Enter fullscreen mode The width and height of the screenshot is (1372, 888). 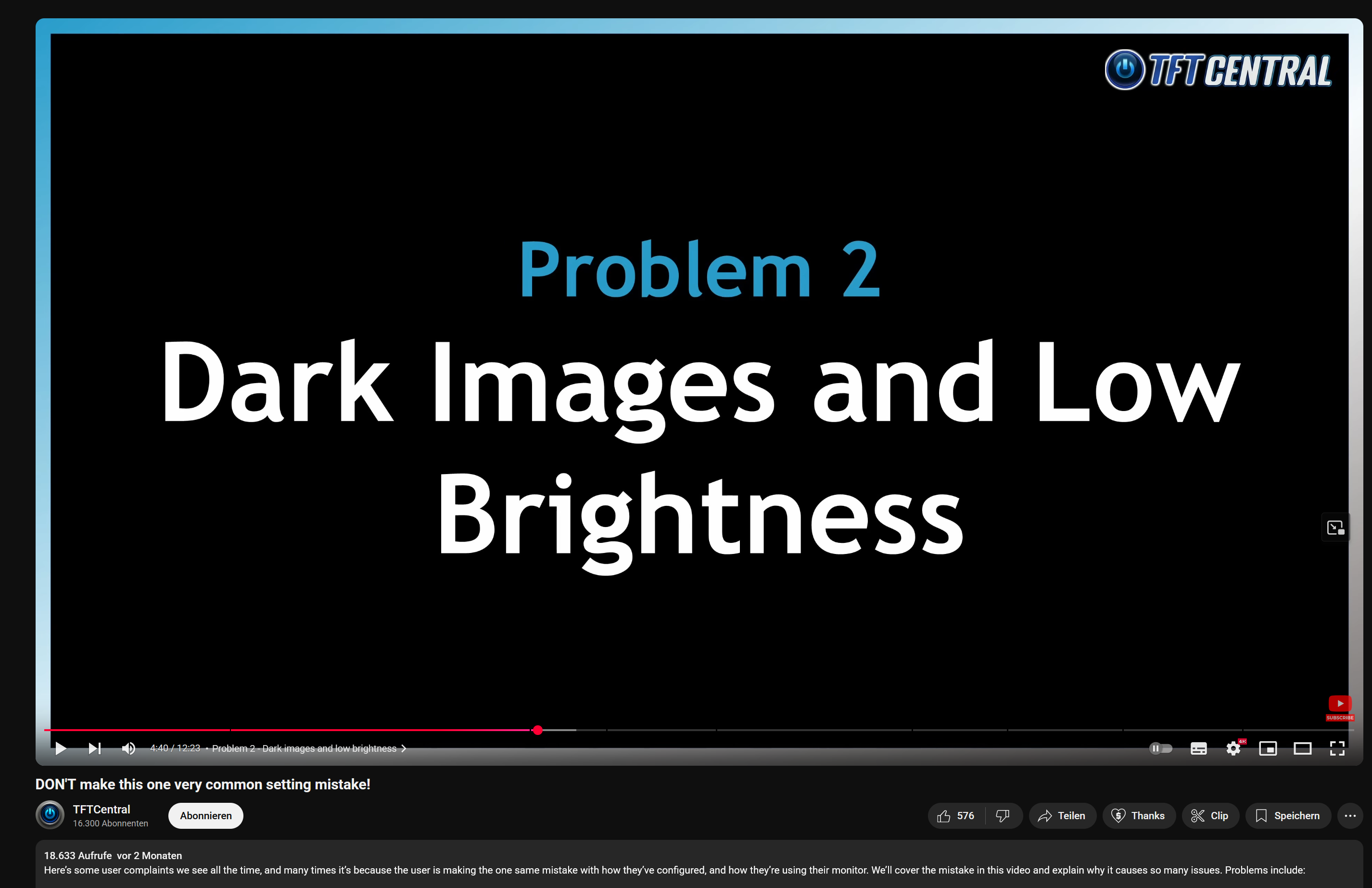1337,748
